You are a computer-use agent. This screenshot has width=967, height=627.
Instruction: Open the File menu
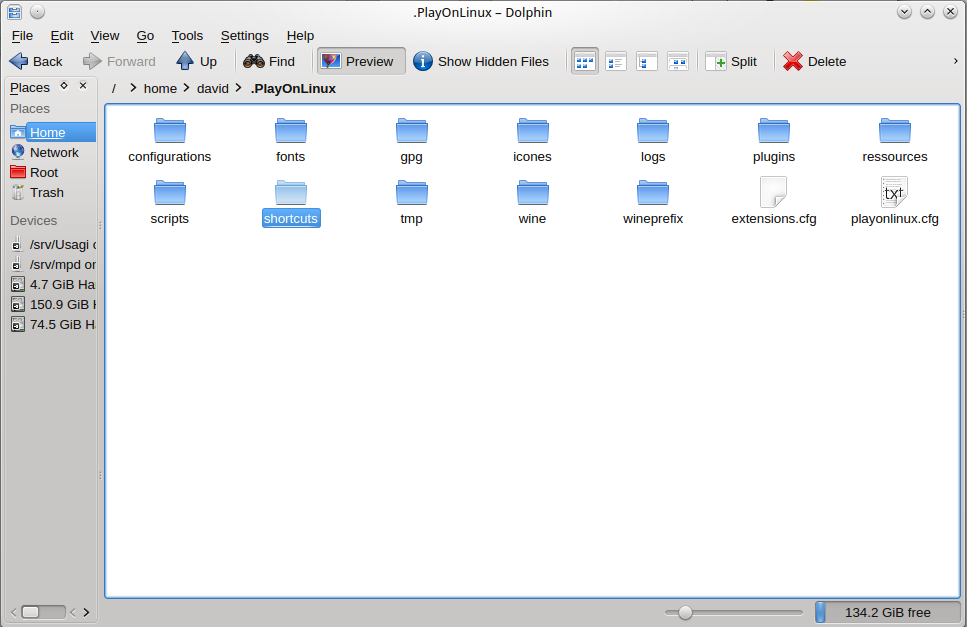[x=22, y=36]
